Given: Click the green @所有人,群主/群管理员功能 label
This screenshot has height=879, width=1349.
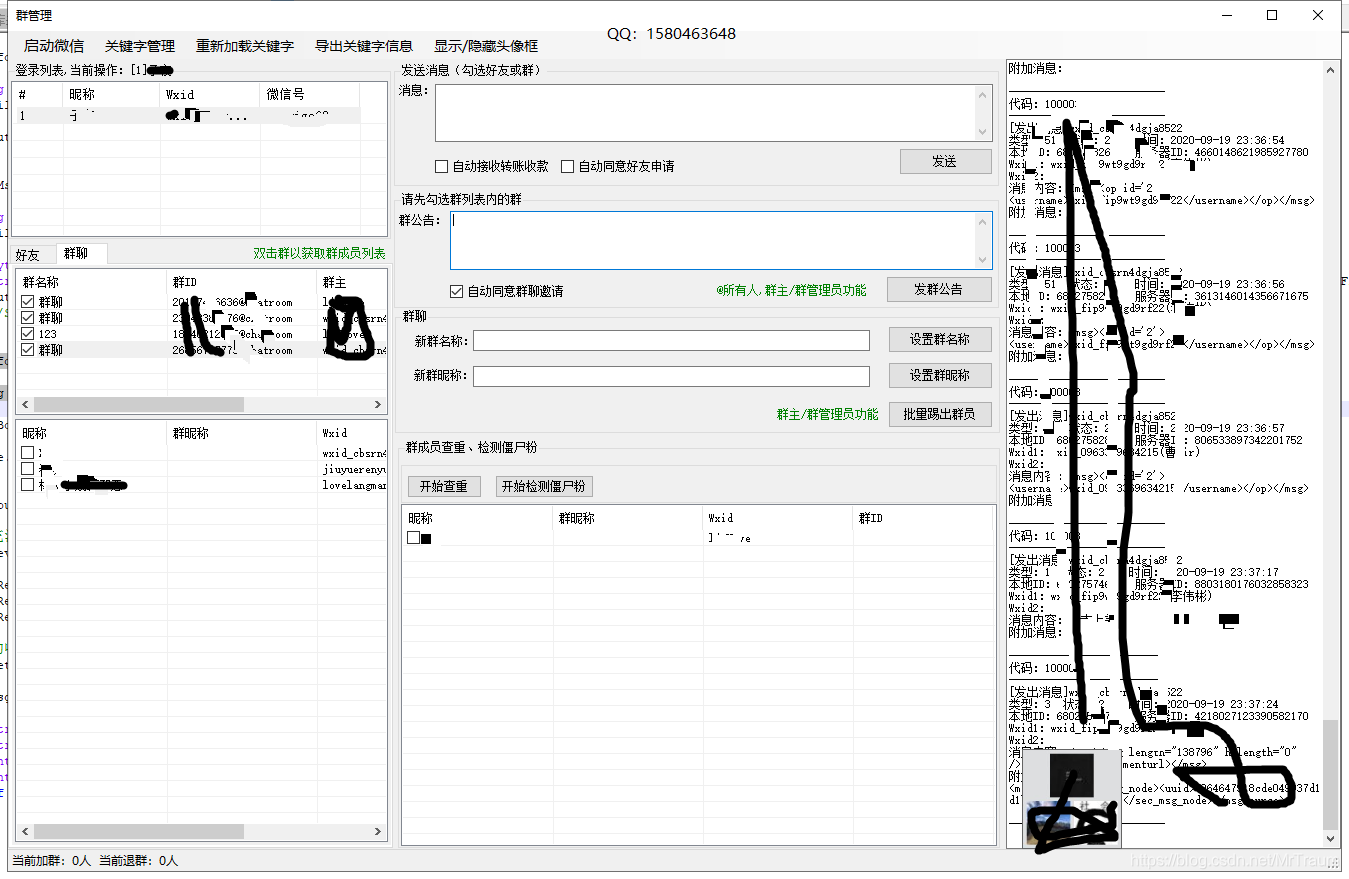Looking at the screenshot, I should pos(791,290).
